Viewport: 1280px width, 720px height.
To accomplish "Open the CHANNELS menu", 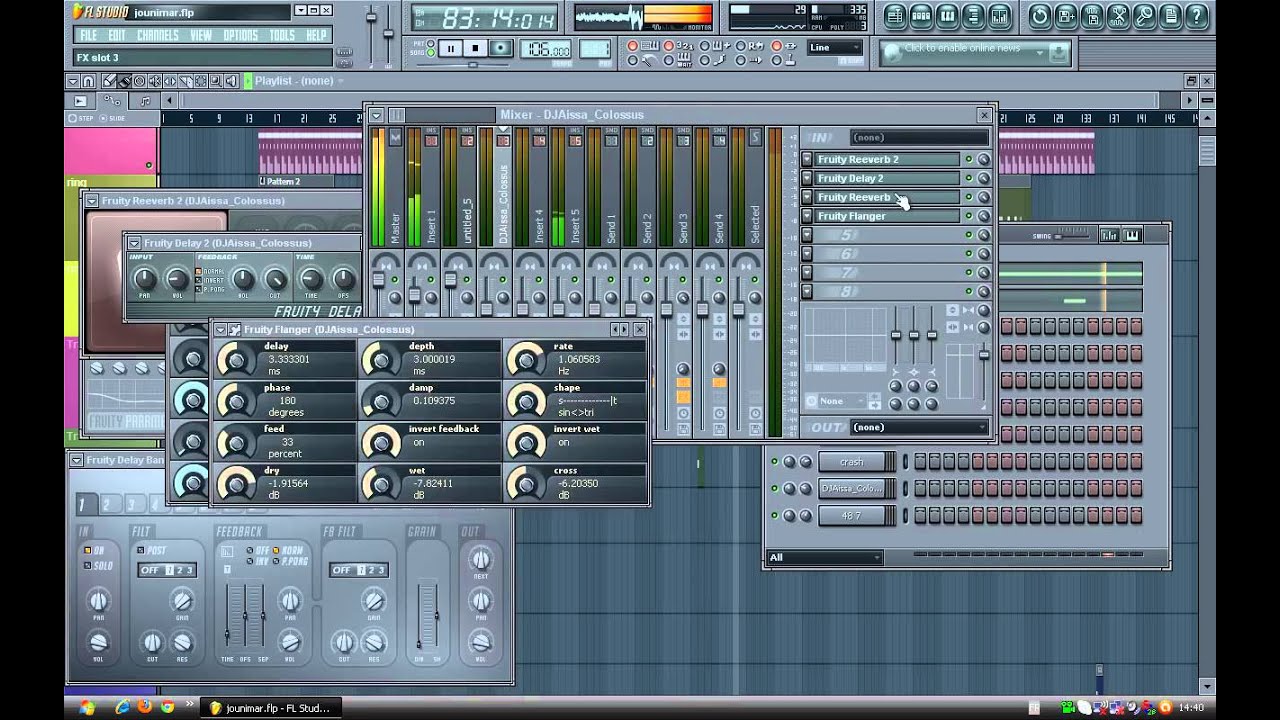I will [158, 35].
